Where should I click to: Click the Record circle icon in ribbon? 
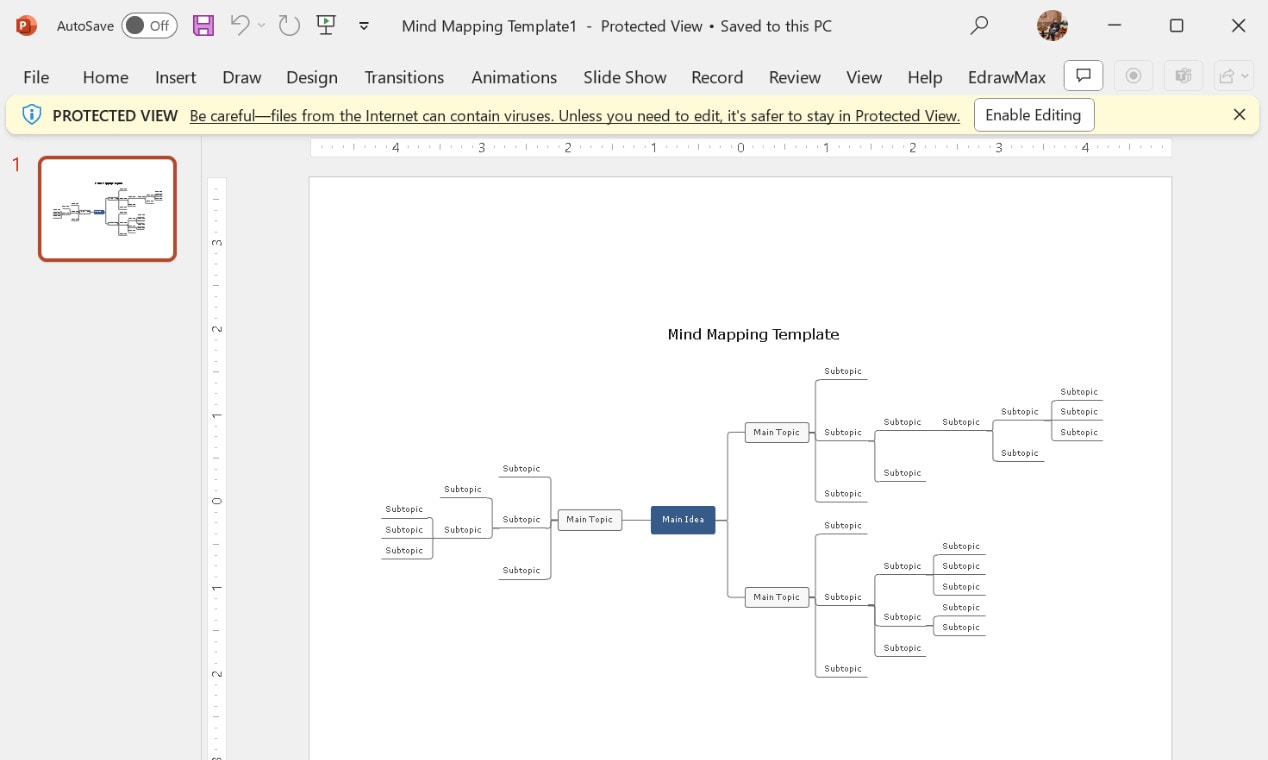click(1133, 76)
